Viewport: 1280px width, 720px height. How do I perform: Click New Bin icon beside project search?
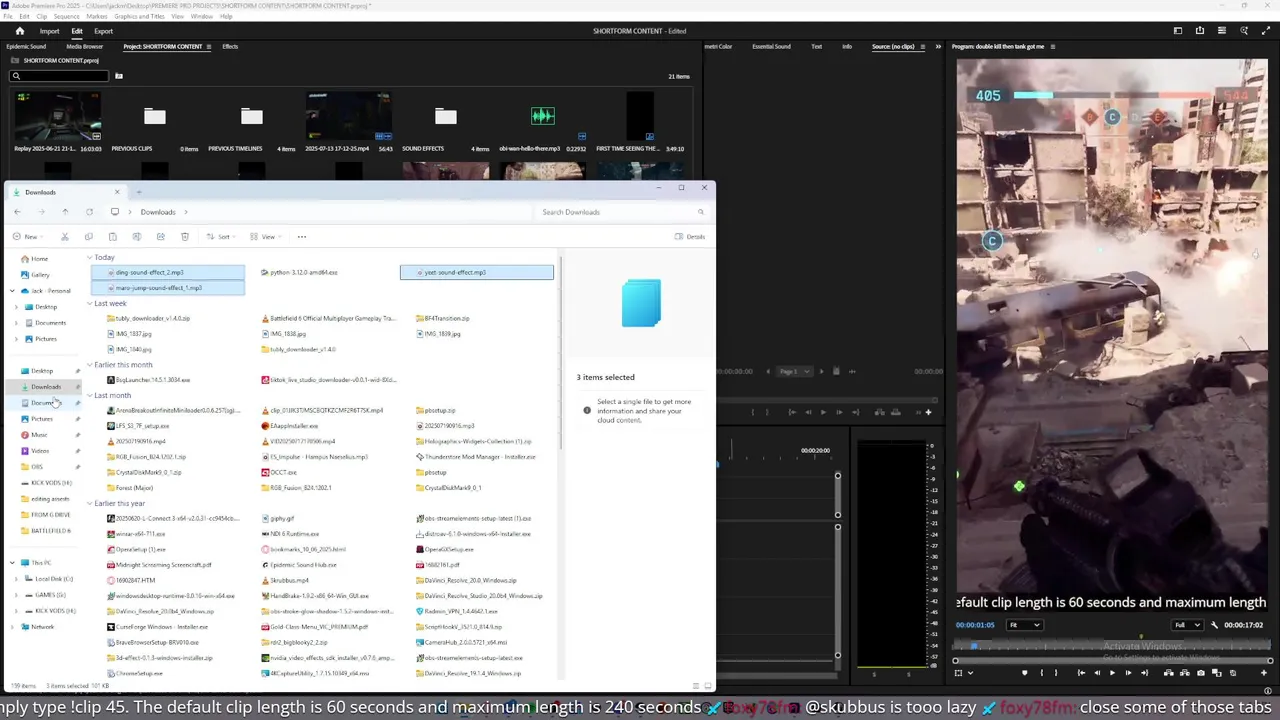point(118,76)
